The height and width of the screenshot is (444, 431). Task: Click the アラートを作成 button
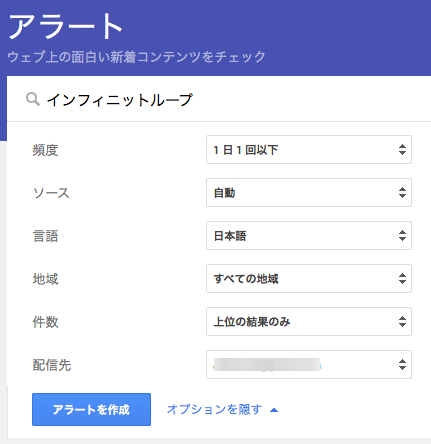(x=91, y=409)
